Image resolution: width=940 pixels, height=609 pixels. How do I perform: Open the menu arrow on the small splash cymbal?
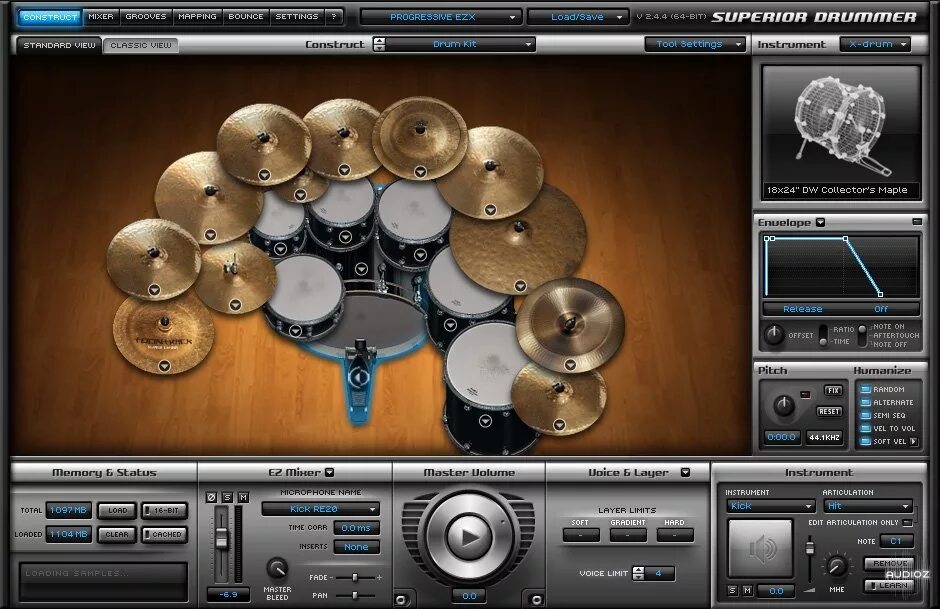pos(300,195)
